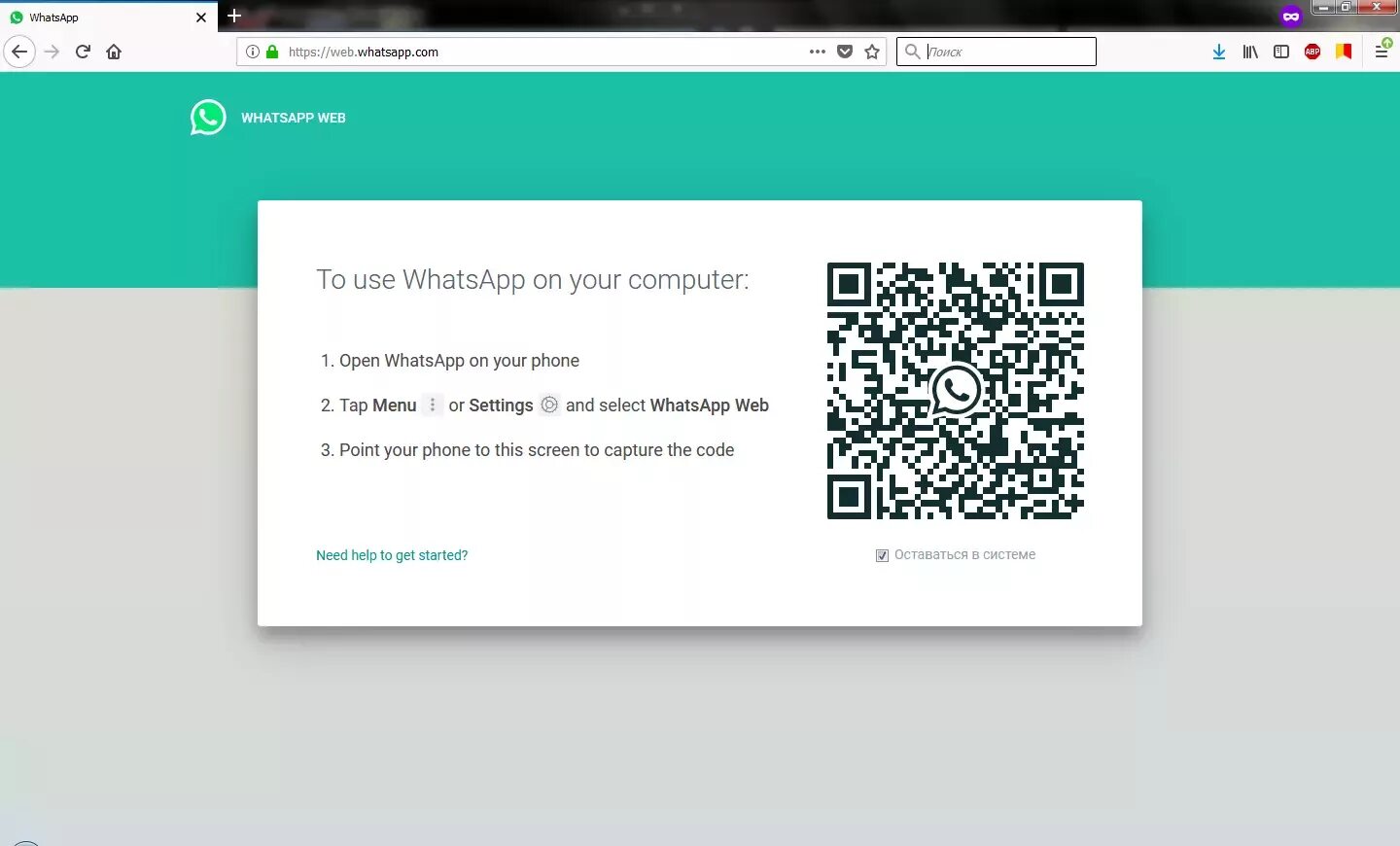The height and width of the screenshot is (846, 1400).
Task: Click the WHATSAPP WEB header title
Action: coord(294,118)
